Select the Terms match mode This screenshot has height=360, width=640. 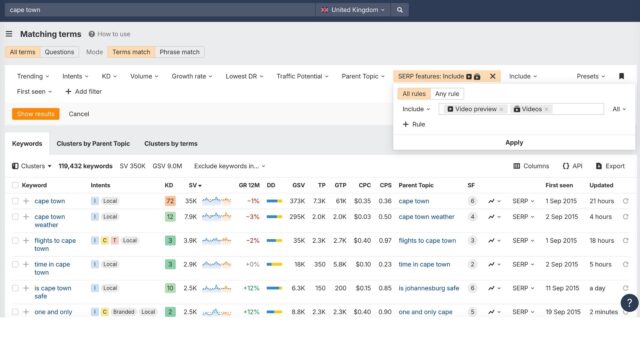click(x=131, y=52)
